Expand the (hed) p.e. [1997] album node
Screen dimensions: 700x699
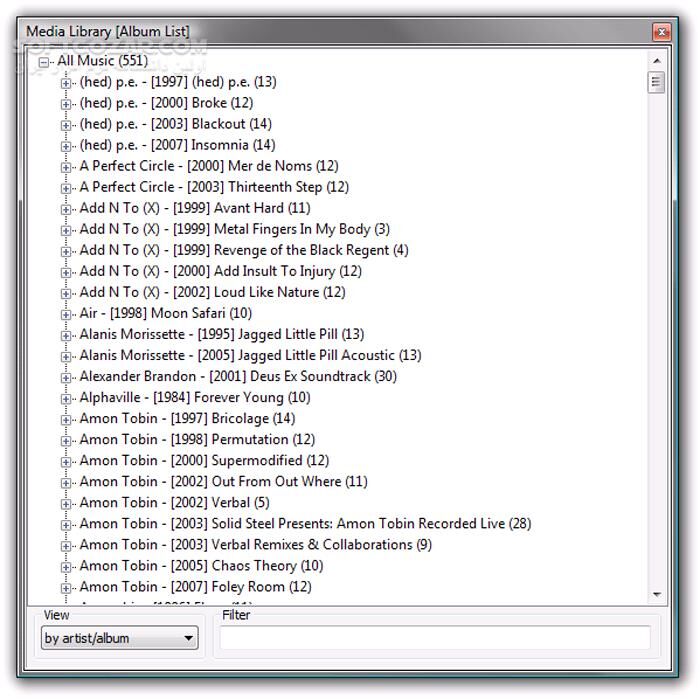[x=66, y=83]
